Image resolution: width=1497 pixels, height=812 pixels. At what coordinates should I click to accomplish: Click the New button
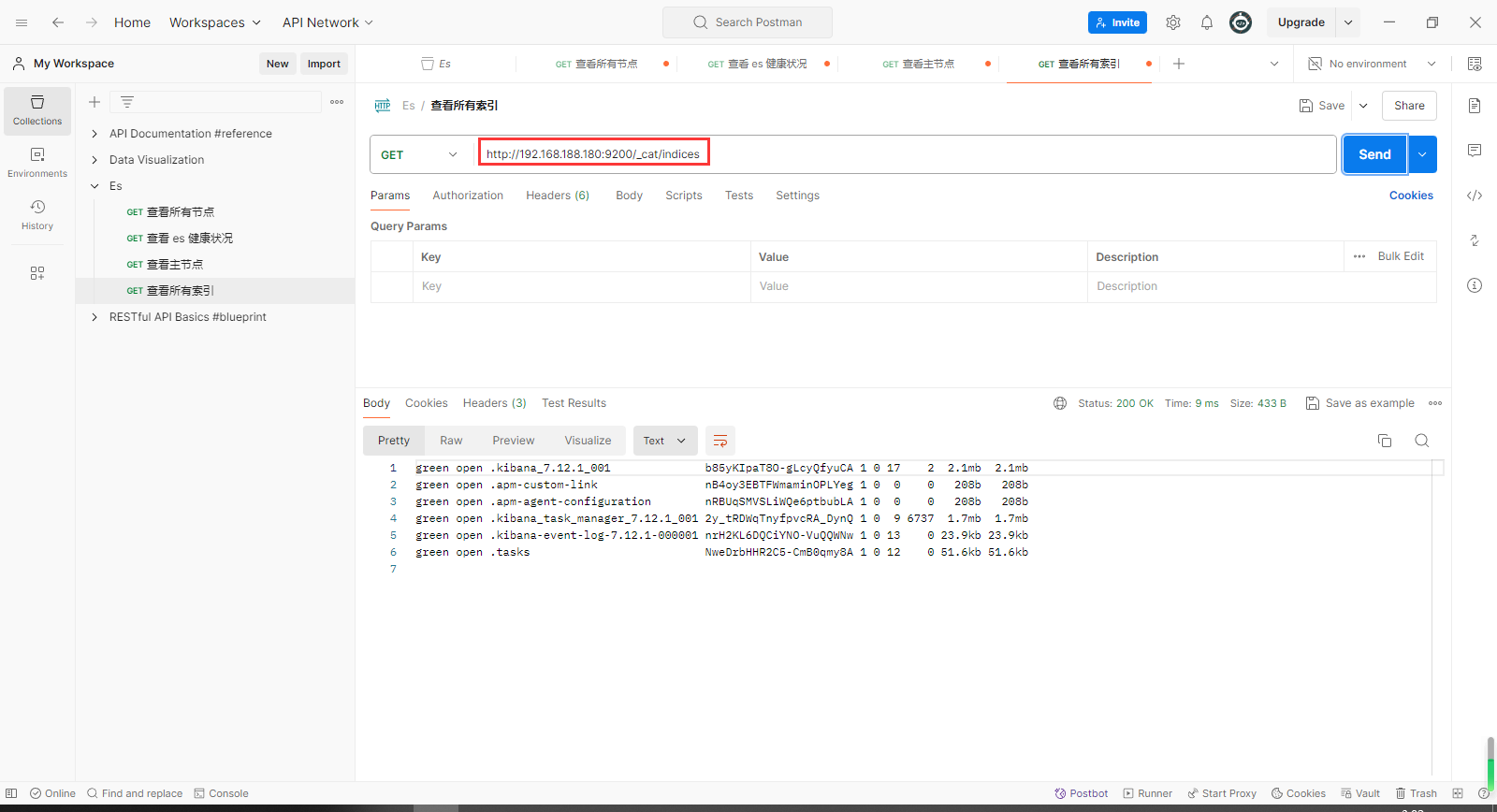[x=277, y=64]
